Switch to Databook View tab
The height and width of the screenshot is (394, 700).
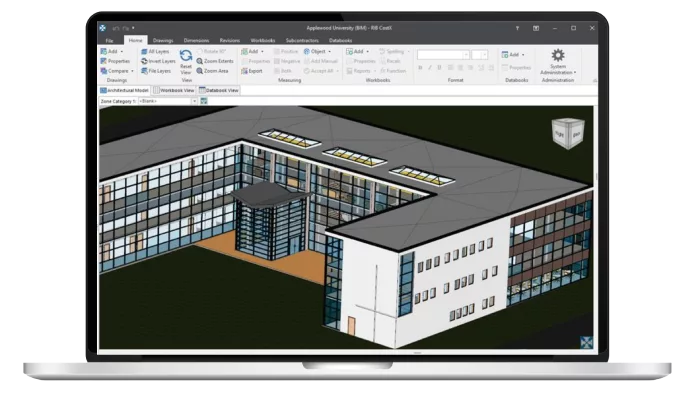219,90
